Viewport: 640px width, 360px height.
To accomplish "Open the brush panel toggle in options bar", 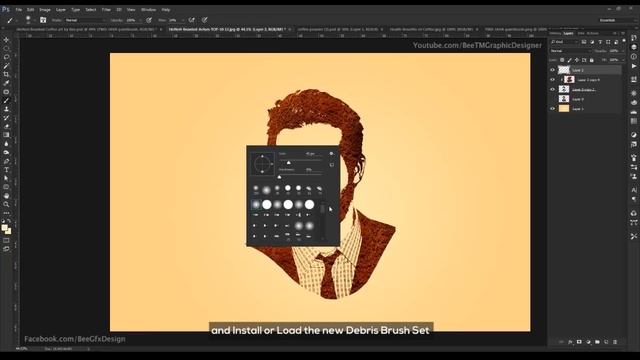I will 43,20.
